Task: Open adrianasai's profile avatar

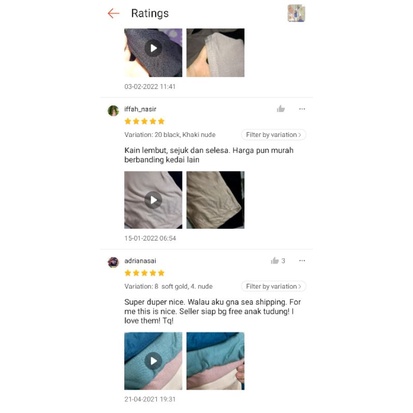Action: [x=113, y=262]
